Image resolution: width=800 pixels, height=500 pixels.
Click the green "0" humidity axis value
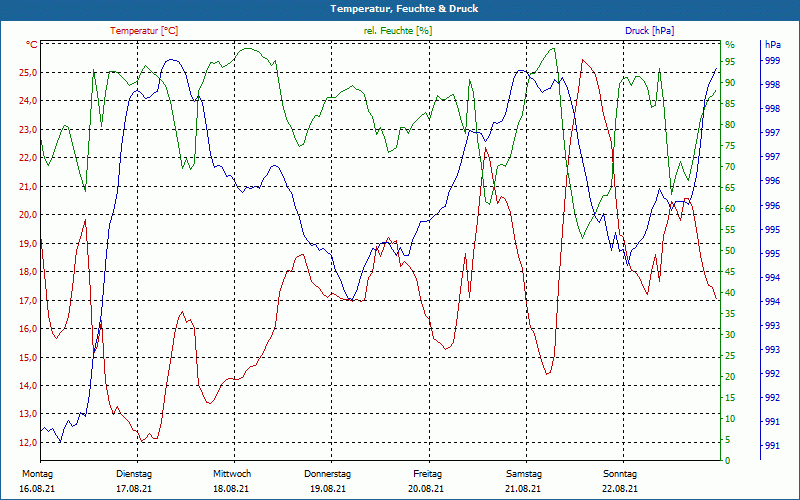click(x=728, y=460)
